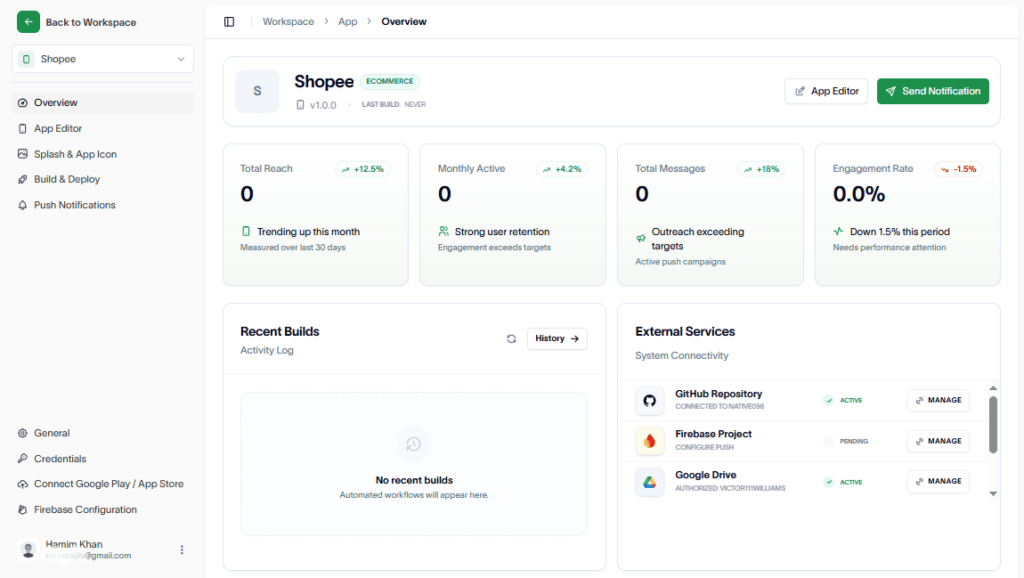
Task: Click the Total Reach card title
Action: pos(266,169)
